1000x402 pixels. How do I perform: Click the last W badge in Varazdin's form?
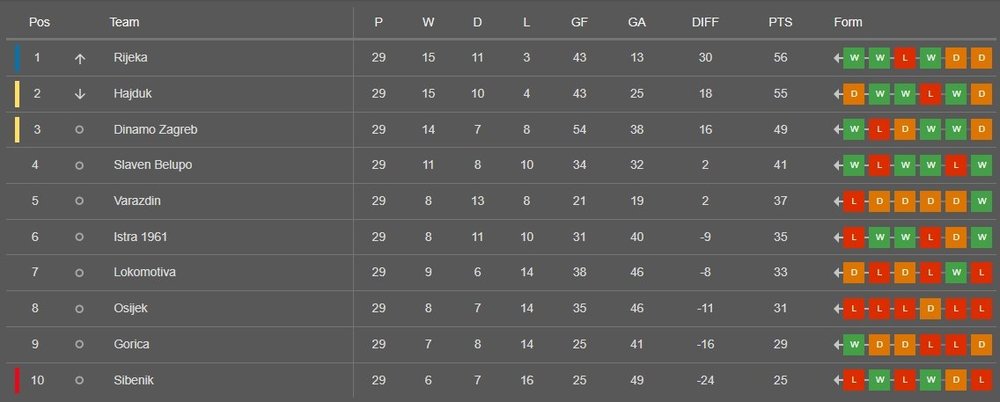point(981,201)
